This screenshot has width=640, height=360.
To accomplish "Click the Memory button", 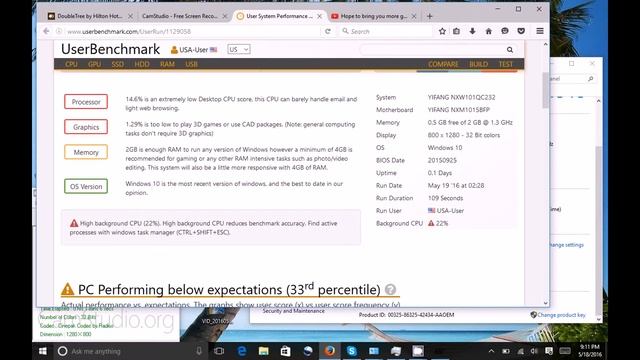I will click(x=86, y=152).
